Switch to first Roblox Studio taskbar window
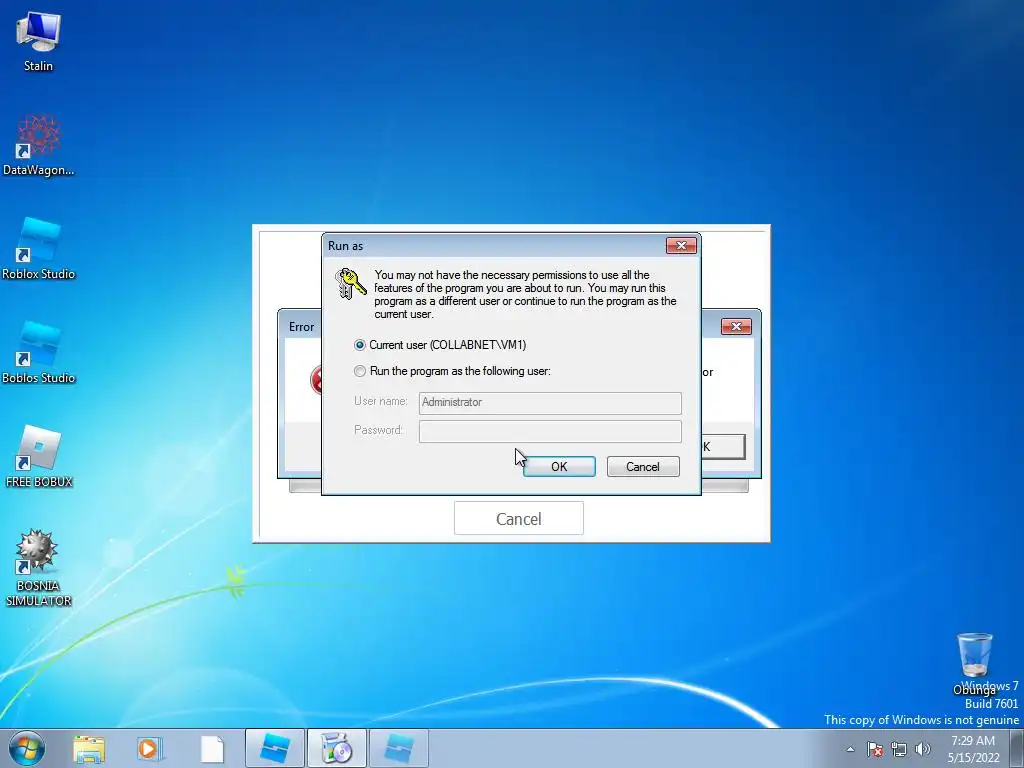This screenshot has width=1024, height=768. coord(275,748)
